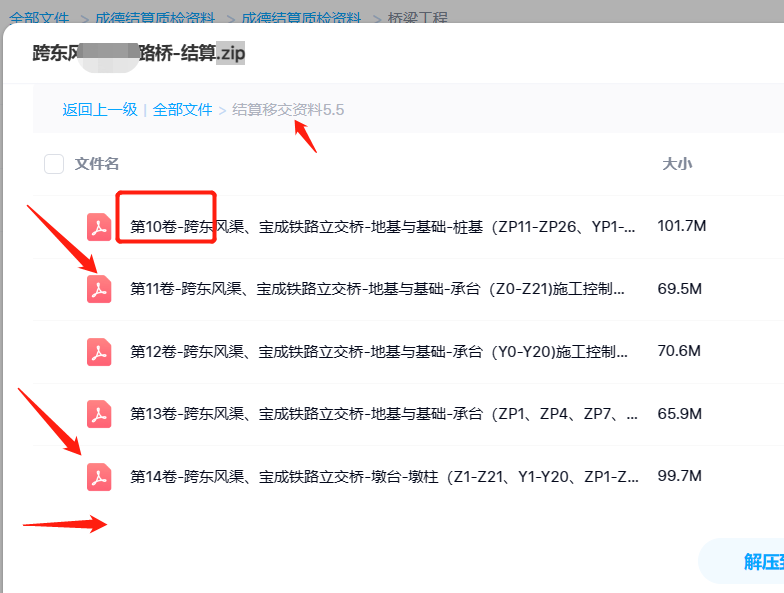This screenshot has width=784, height=593.
Task: Open 全部文件 in background page breadcrumb
Action: [39, 18]
